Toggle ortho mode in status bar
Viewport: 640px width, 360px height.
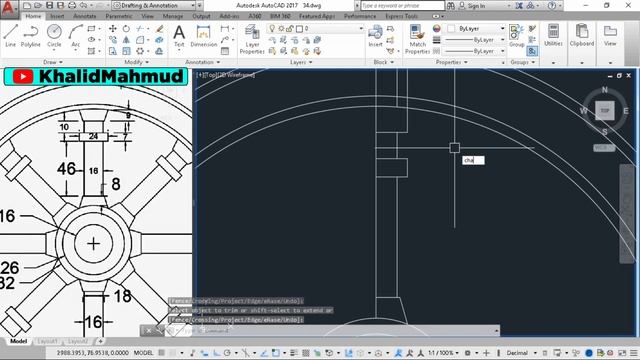(x=216, y=353)
